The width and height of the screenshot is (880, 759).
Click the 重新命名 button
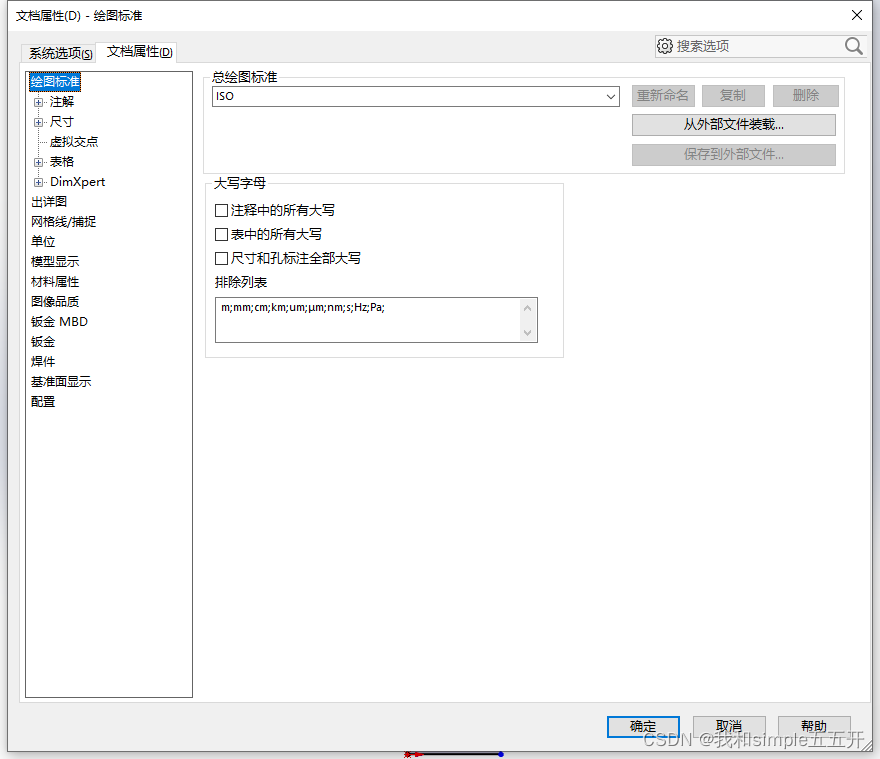[x=663, y=95]
